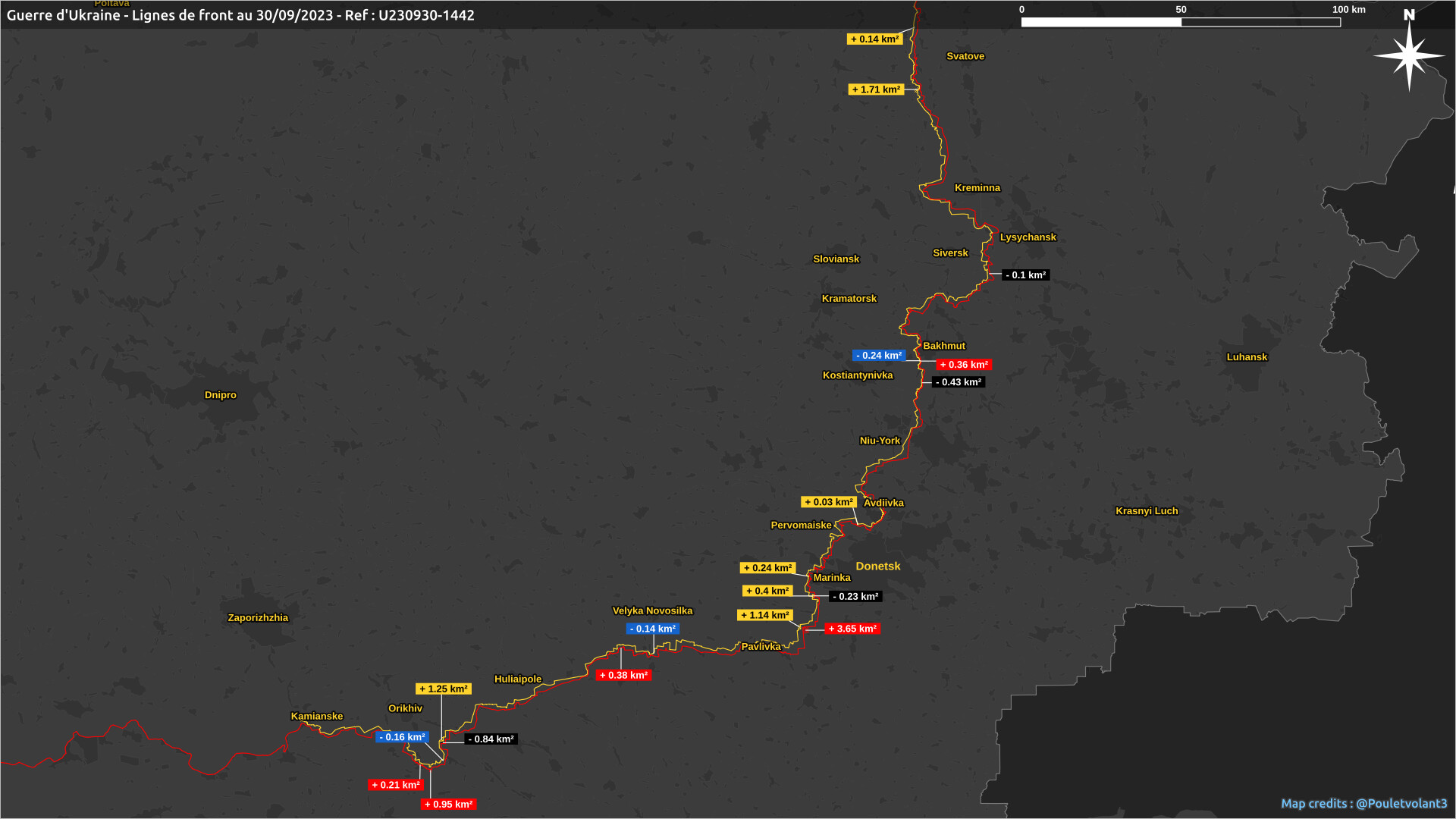
Task: Click the Bakhmut city label
Action: [x=943, y=346]
